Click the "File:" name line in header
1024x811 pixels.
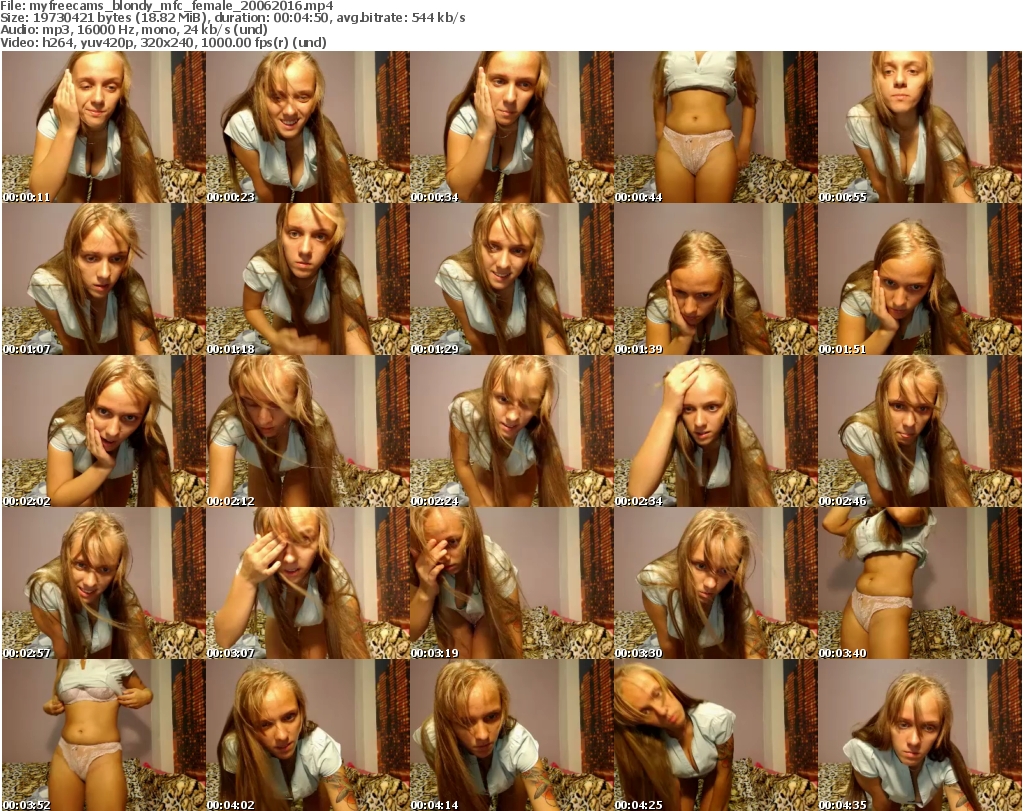[167, 6]
